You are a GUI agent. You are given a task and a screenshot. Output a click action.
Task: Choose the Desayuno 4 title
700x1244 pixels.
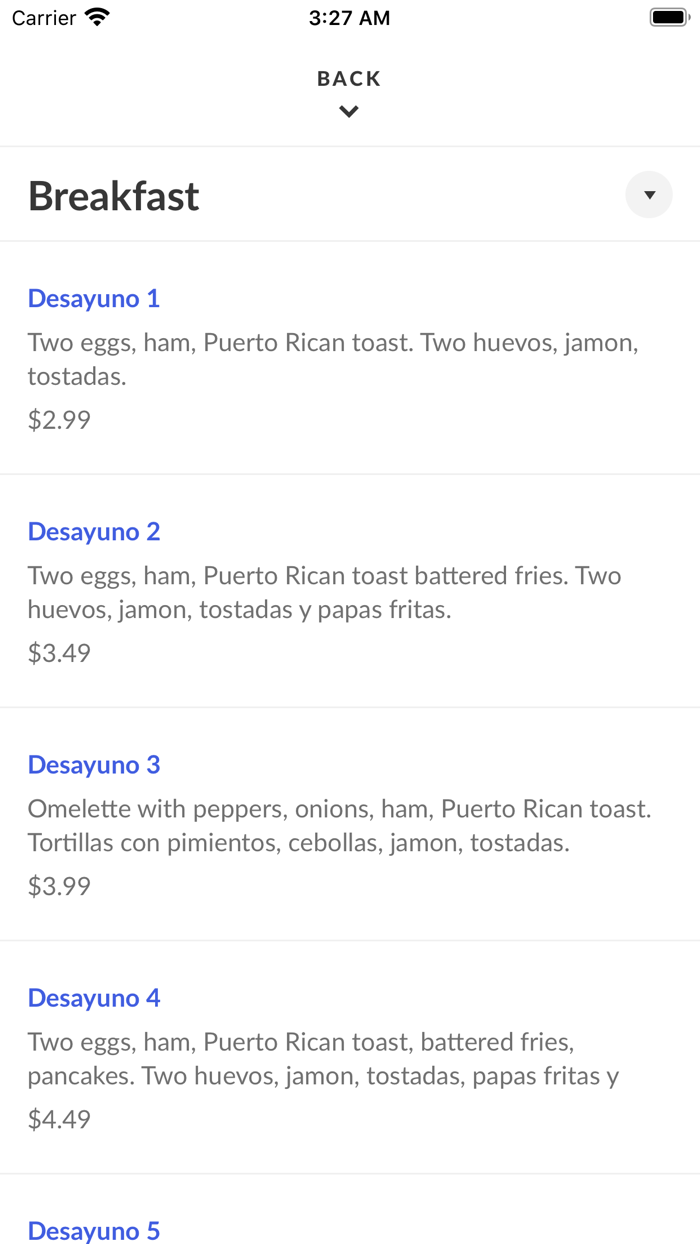94,997
